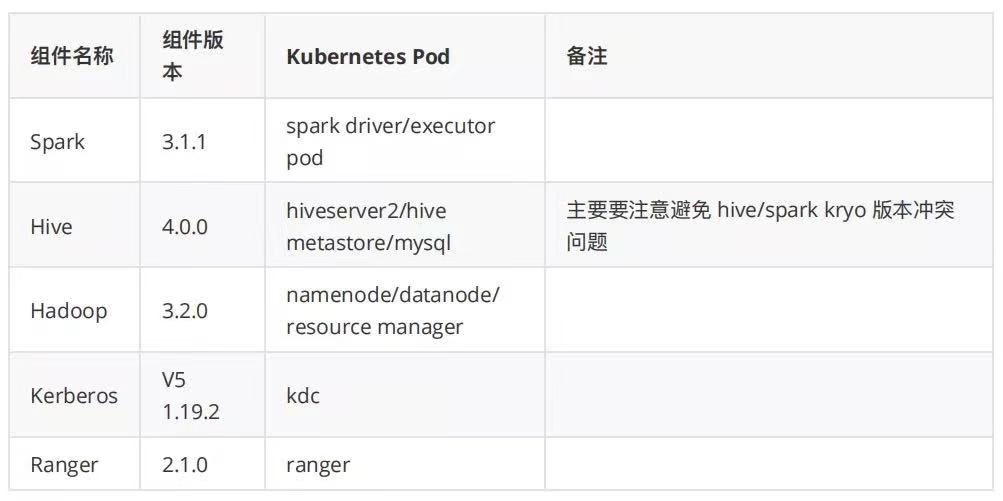Click the Hive version 4.0.0 cell
This screenshot has height=501, width=1003.
tap(203, 225)
